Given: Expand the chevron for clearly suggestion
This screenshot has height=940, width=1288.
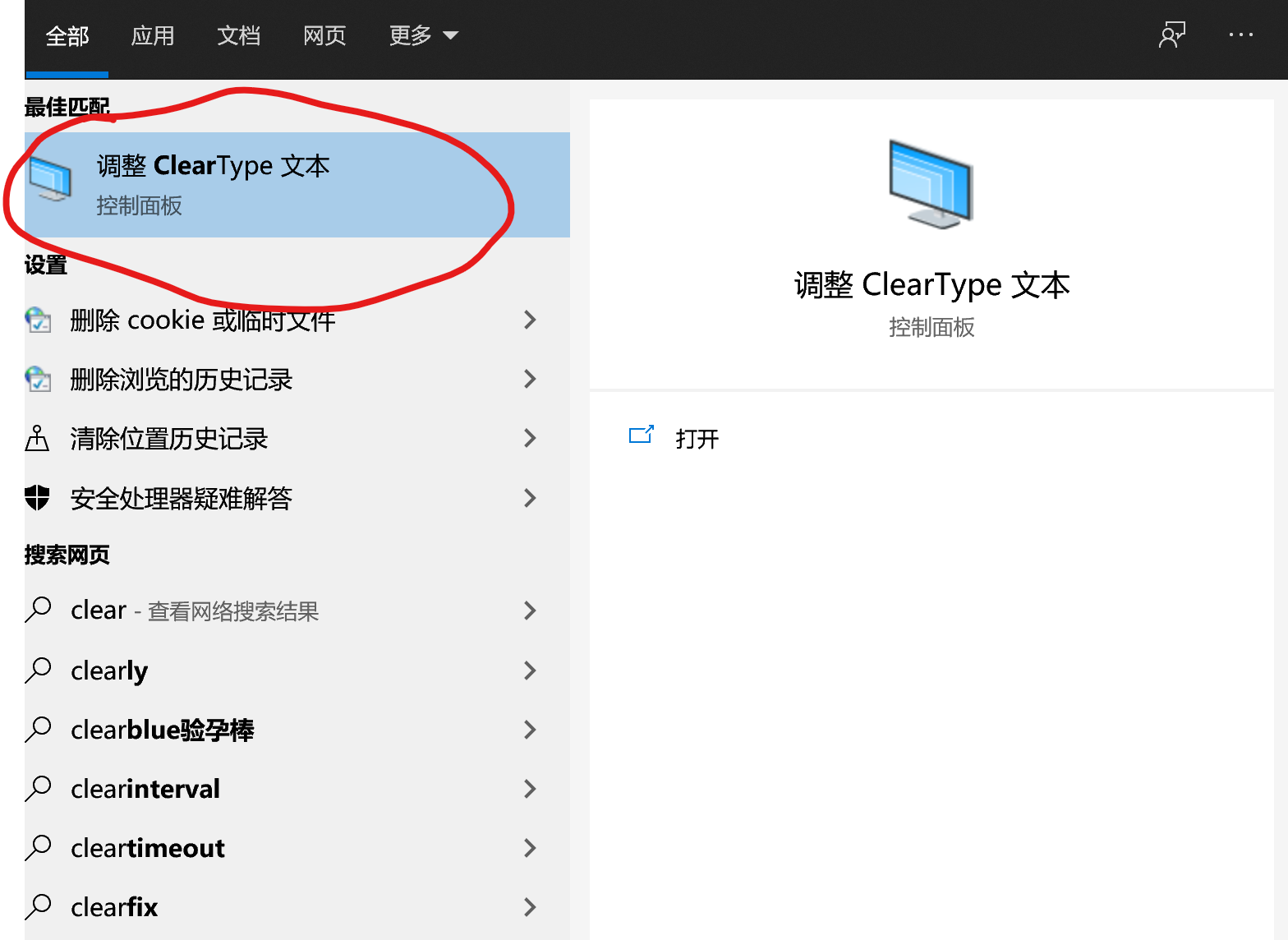Looking at the screenshot, I should (530, 670).
